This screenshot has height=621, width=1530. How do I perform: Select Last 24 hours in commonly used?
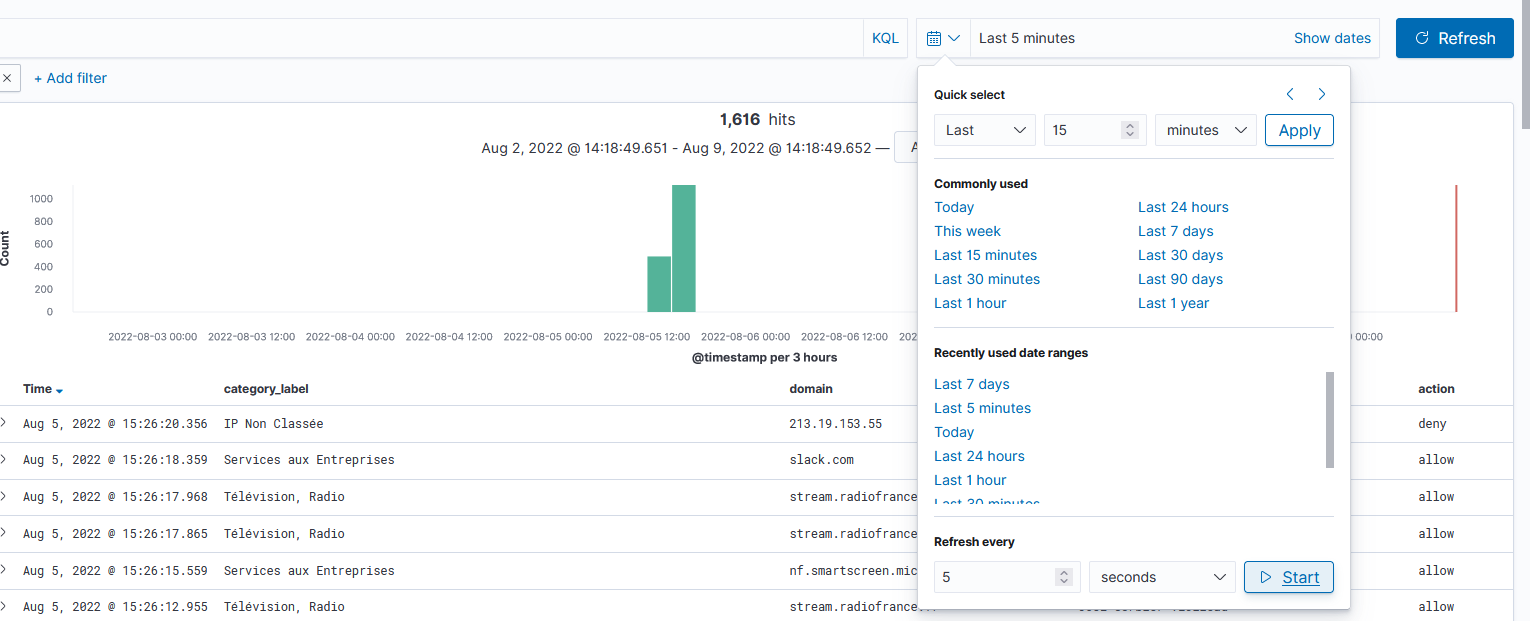pyautogui.click(x=1183, y=207)
